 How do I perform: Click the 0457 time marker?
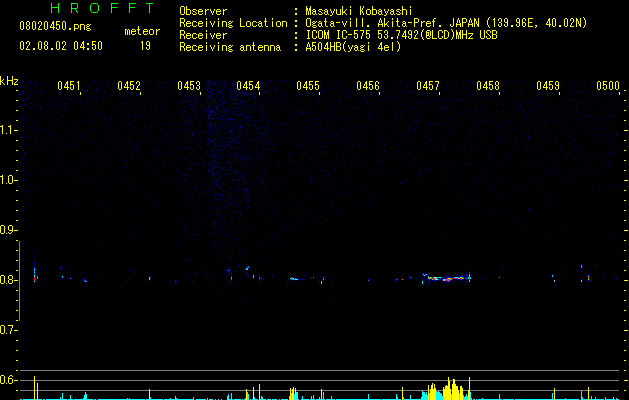point(428,86)
